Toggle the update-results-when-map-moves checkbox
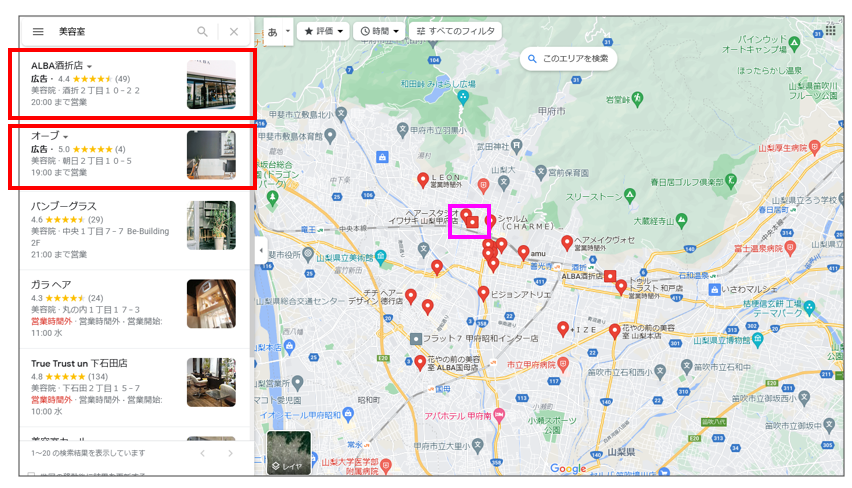The width and height of the screenshot is (852, 488). 33,476
